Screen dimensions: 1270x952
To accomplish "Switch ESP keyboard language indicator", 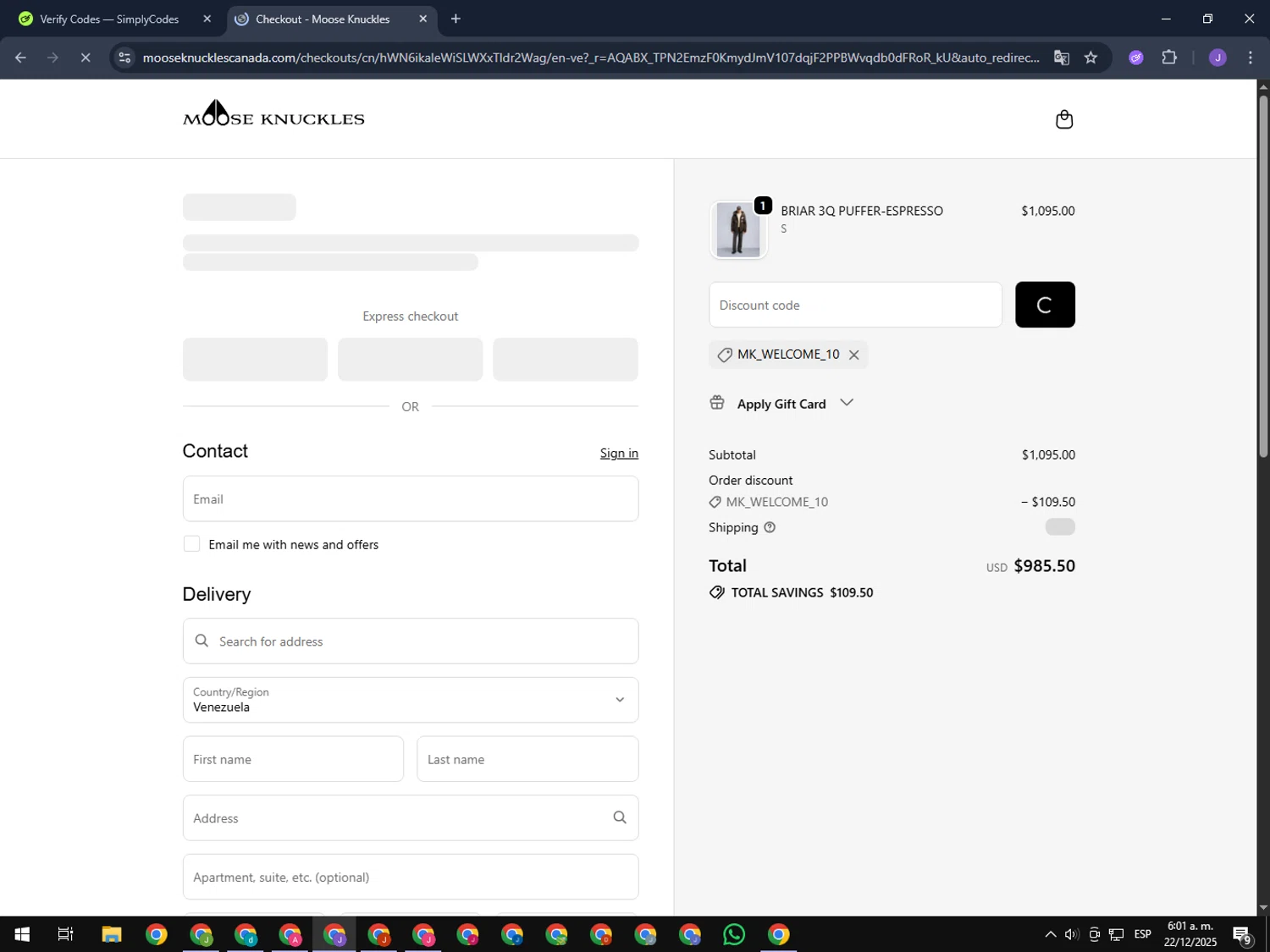I will 1143,934.
